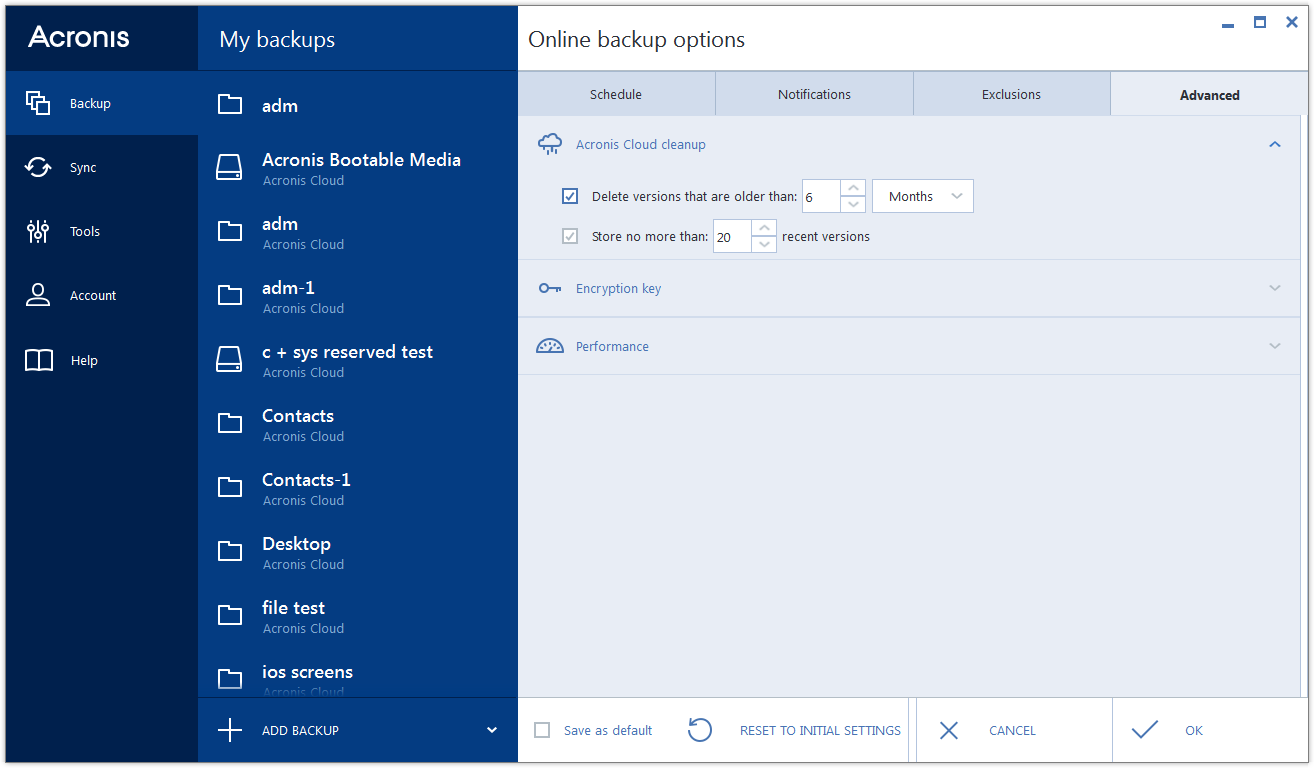This screenshot has width=1314, height=768.
Task: Click the Acronis Cloud cleanup cloud icon
Action: (x=550, y=144)
